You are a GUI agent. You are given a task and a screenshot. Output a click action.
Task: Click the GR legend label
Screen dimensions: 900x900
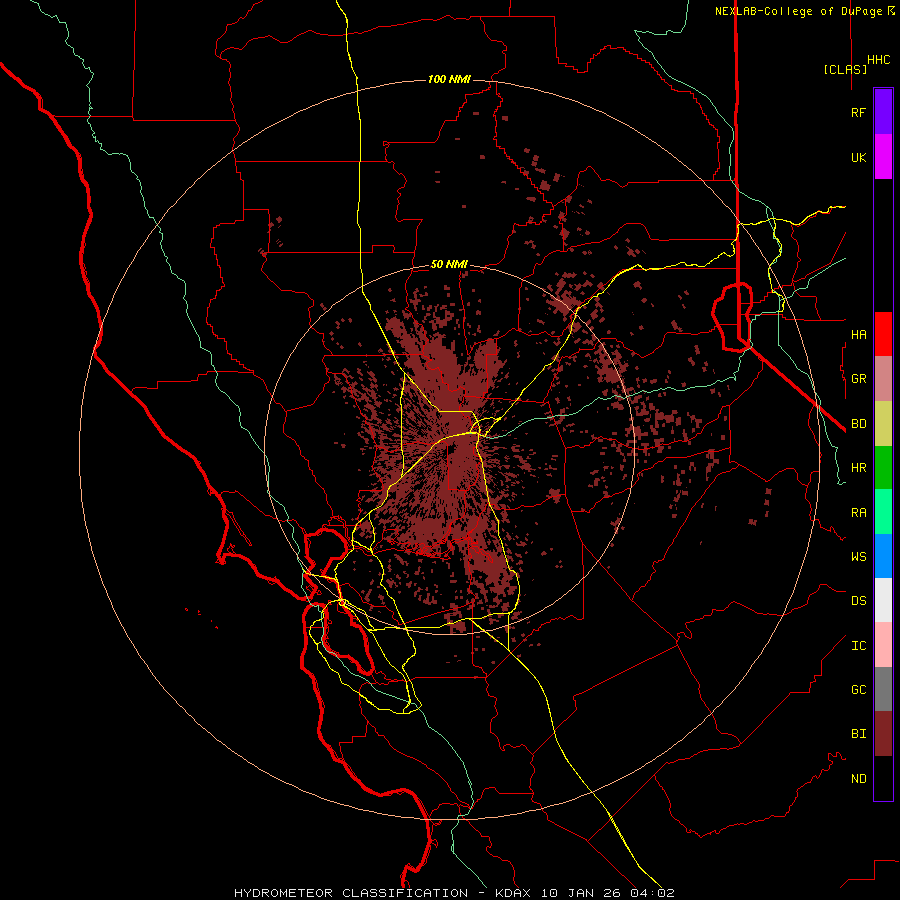[858, 379]
